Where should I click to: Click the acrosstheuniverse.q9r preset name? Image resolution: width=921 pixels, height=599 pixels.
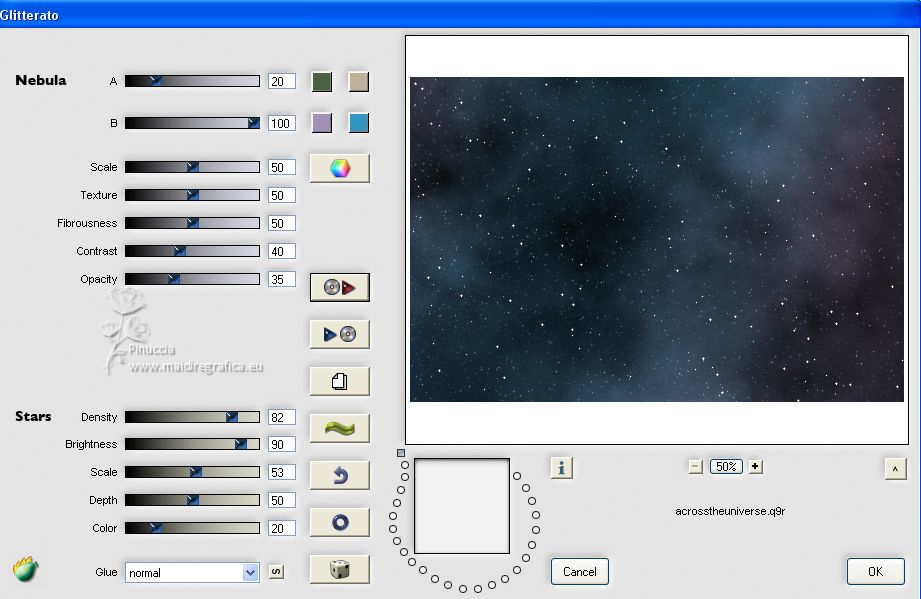pyautogui.click(x=730, y=511)
